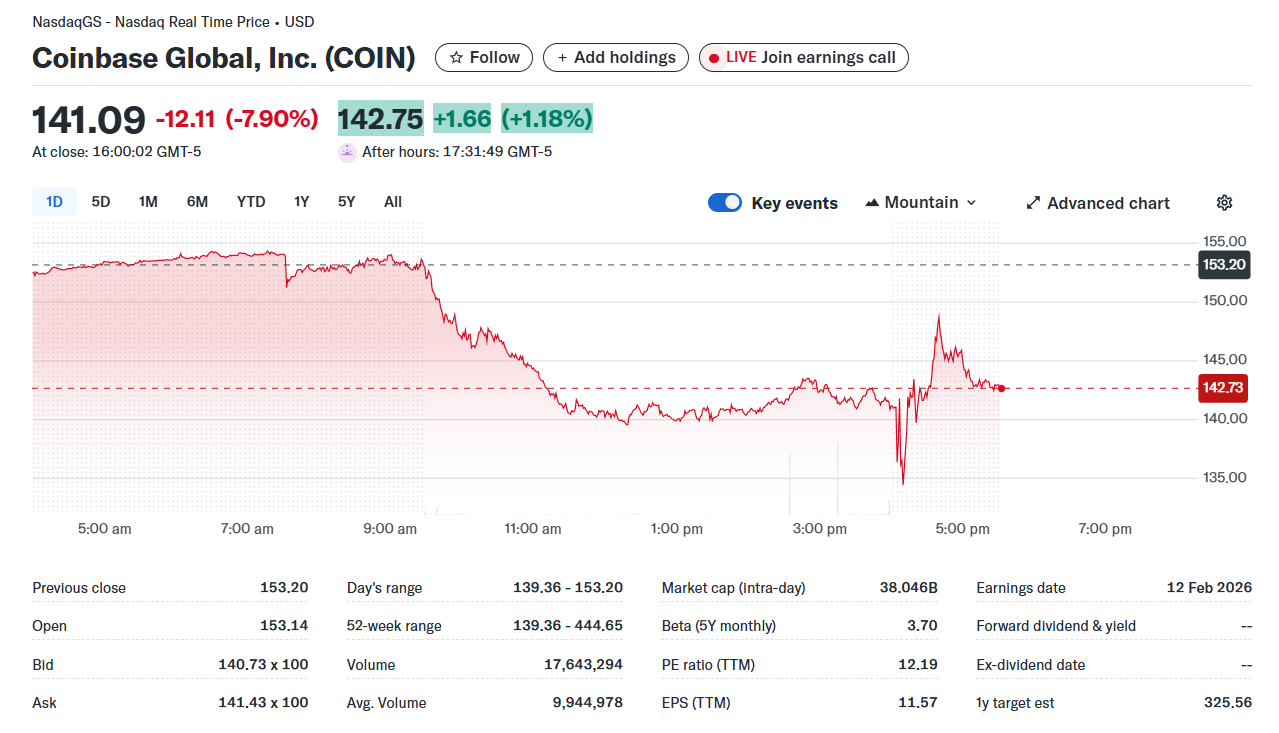Switch chart to 5Y range
The width and height of the screenshot is (1279, 733).
point(346,202)
